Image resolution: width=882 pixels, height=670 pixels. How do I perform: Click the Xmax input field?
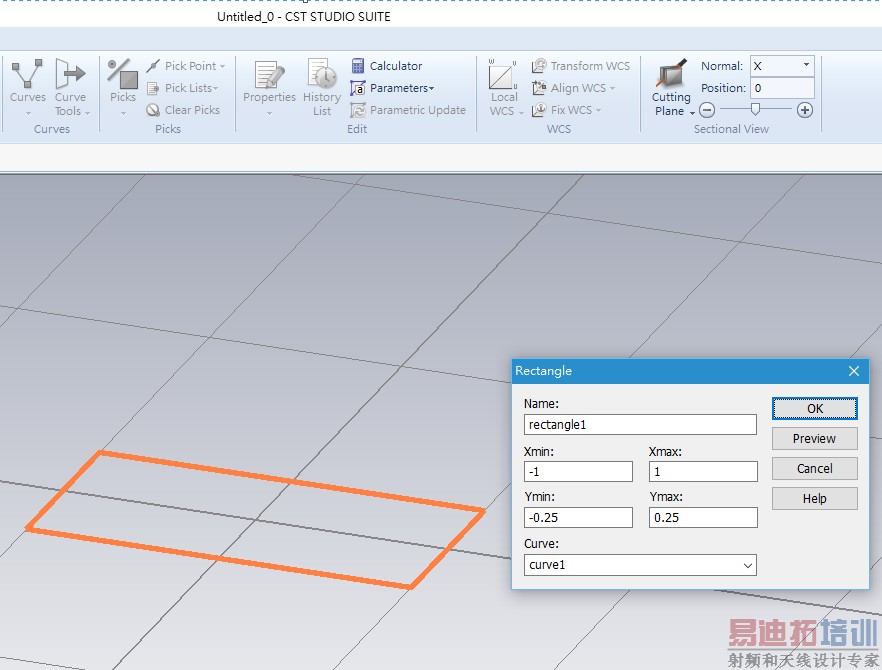tap(703, 471)
